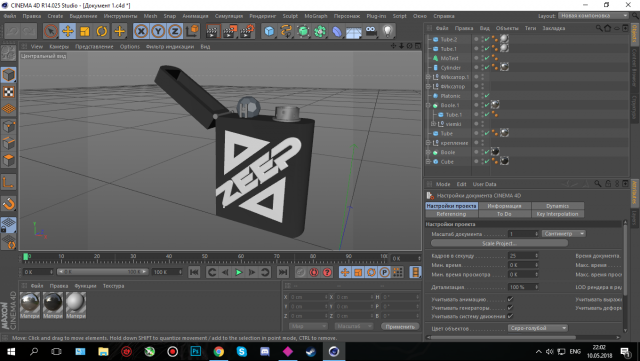Expand the Cube object in tree

click(x=428, y=161)
